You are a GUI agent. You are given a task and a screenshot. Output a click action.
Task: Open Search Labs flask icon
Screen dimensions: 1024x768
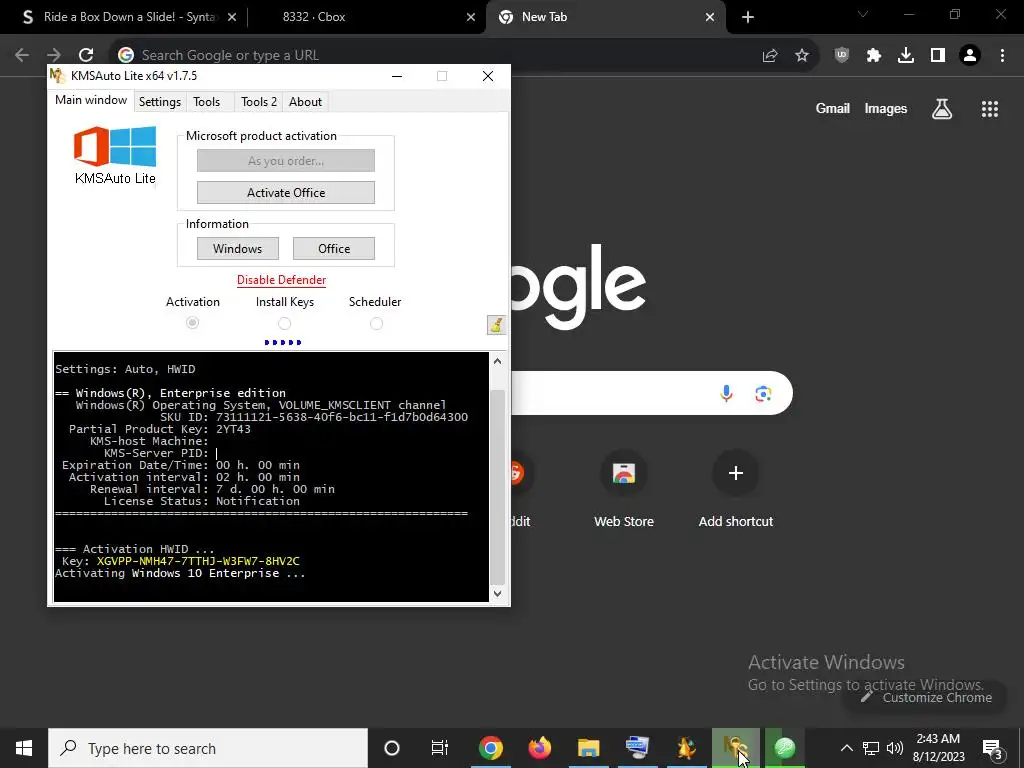942,108
